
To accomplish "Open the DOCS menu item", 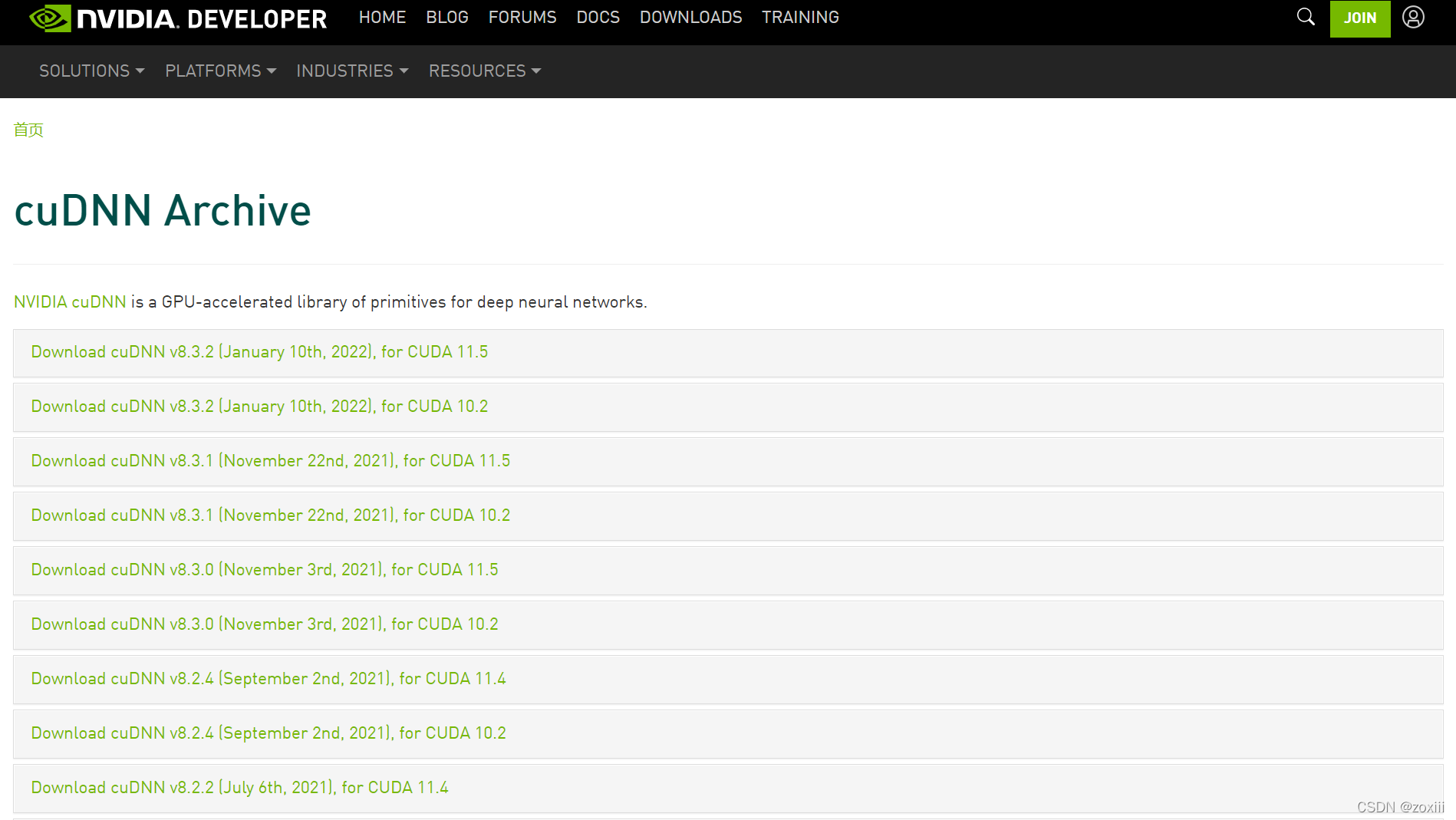I will pyautogui.click(x=598, y=17).
